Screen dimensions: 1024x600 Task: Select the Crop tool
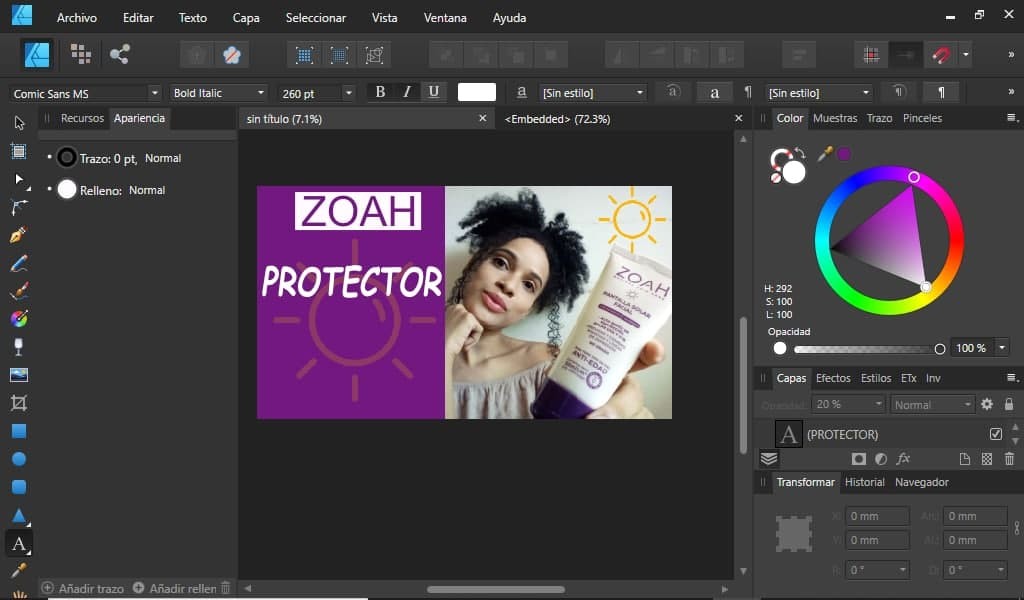(x=19, y=403)
